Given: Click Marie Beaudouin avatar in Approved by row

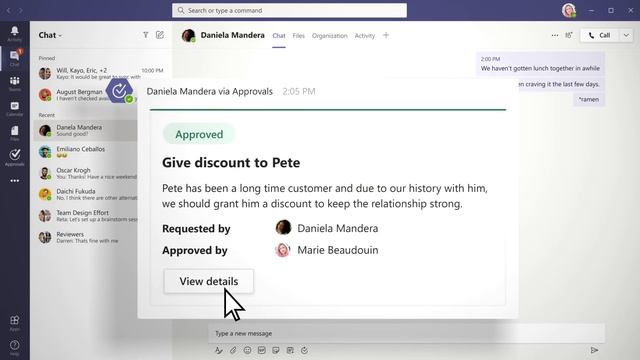Looking at the screenshot, I should click(x=282, y=250).
